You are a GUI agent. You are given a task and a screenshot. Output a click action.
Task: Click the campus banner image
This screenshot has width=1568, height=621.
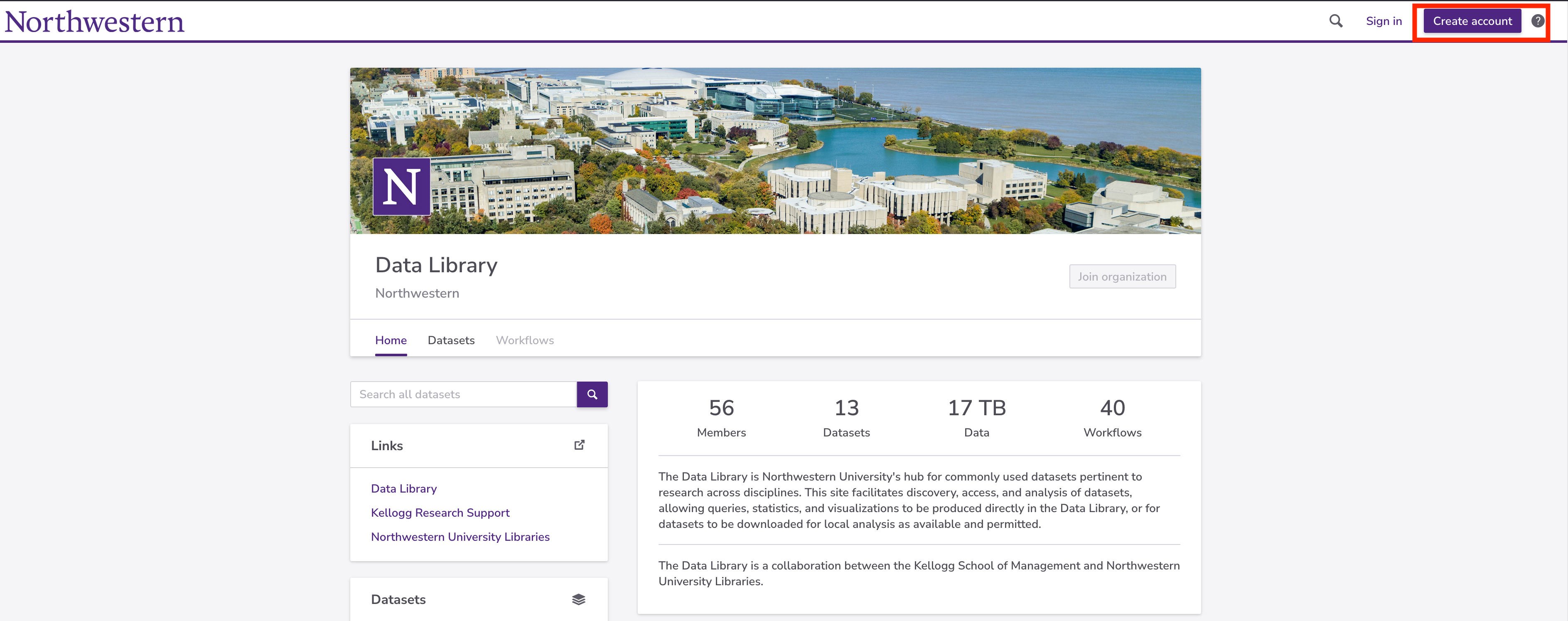pos(775,150)
